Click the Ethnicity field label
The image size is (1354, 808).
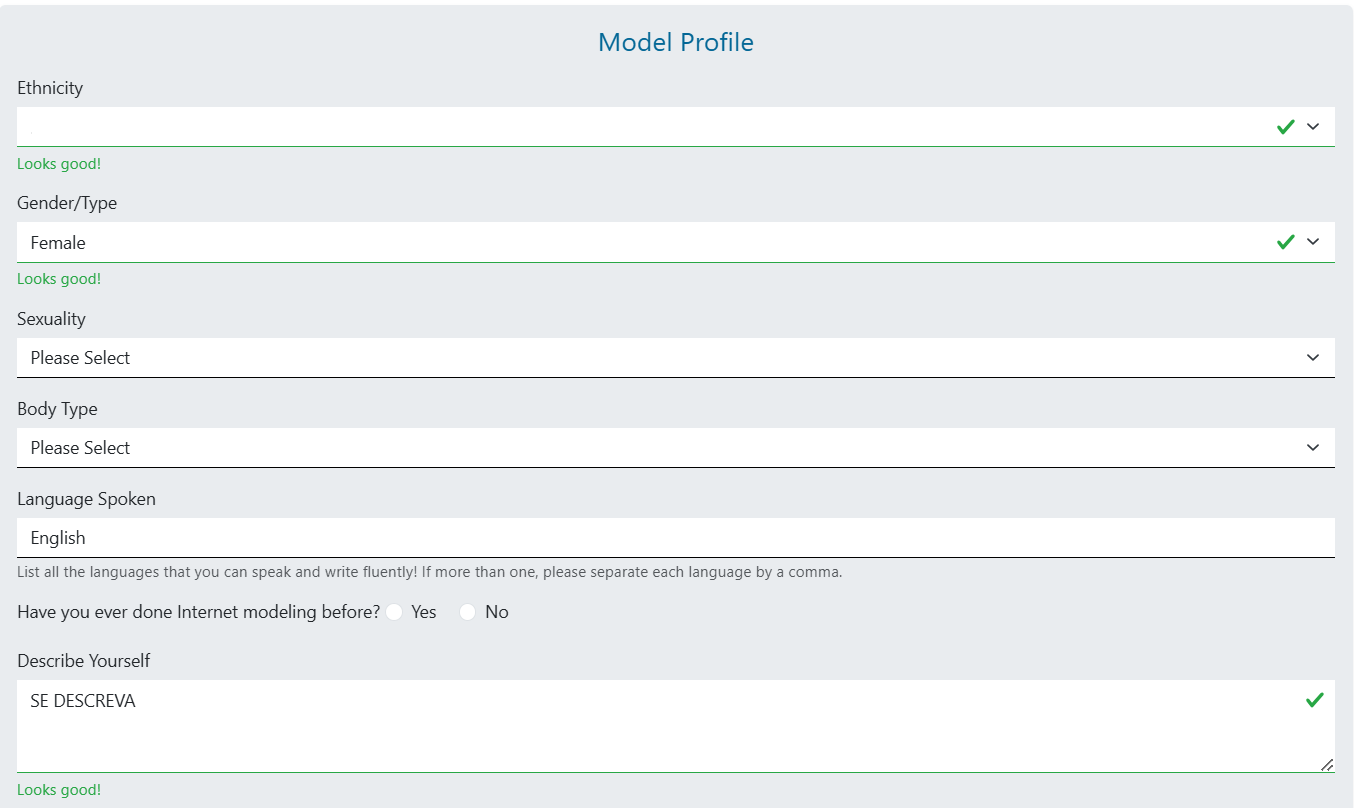(x=50, y=88)
